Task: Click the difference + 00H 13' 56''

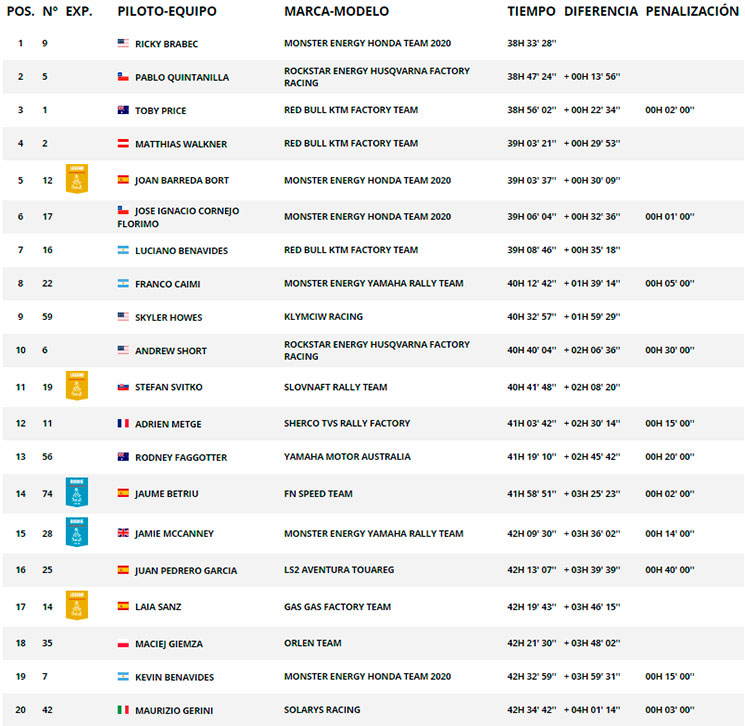Action: (592, 76)
